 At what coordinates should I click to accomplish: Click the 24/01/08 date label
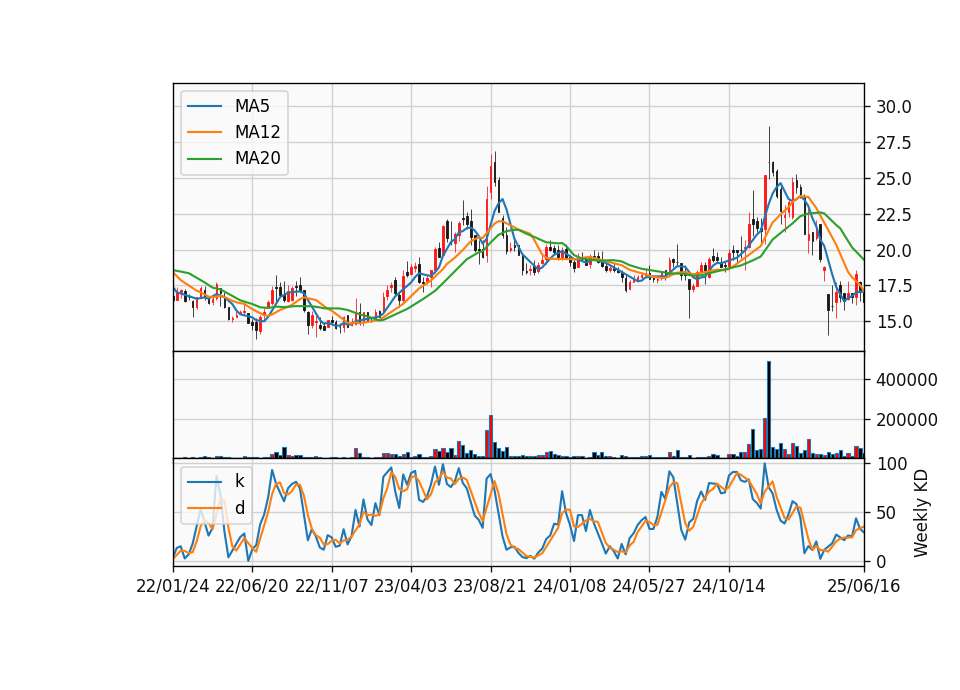(569, 586)
